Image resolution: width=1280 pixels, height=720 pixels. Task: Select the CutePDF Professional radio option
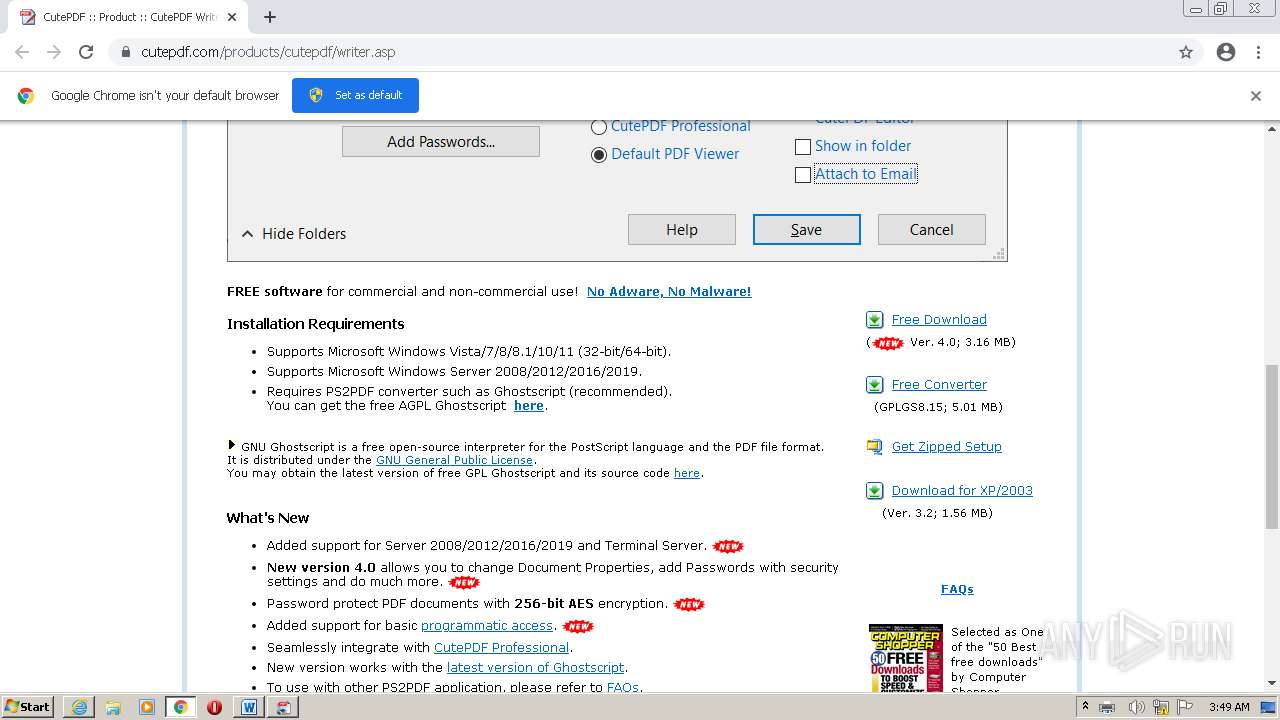pyautogui.click(x=599, y=127)
